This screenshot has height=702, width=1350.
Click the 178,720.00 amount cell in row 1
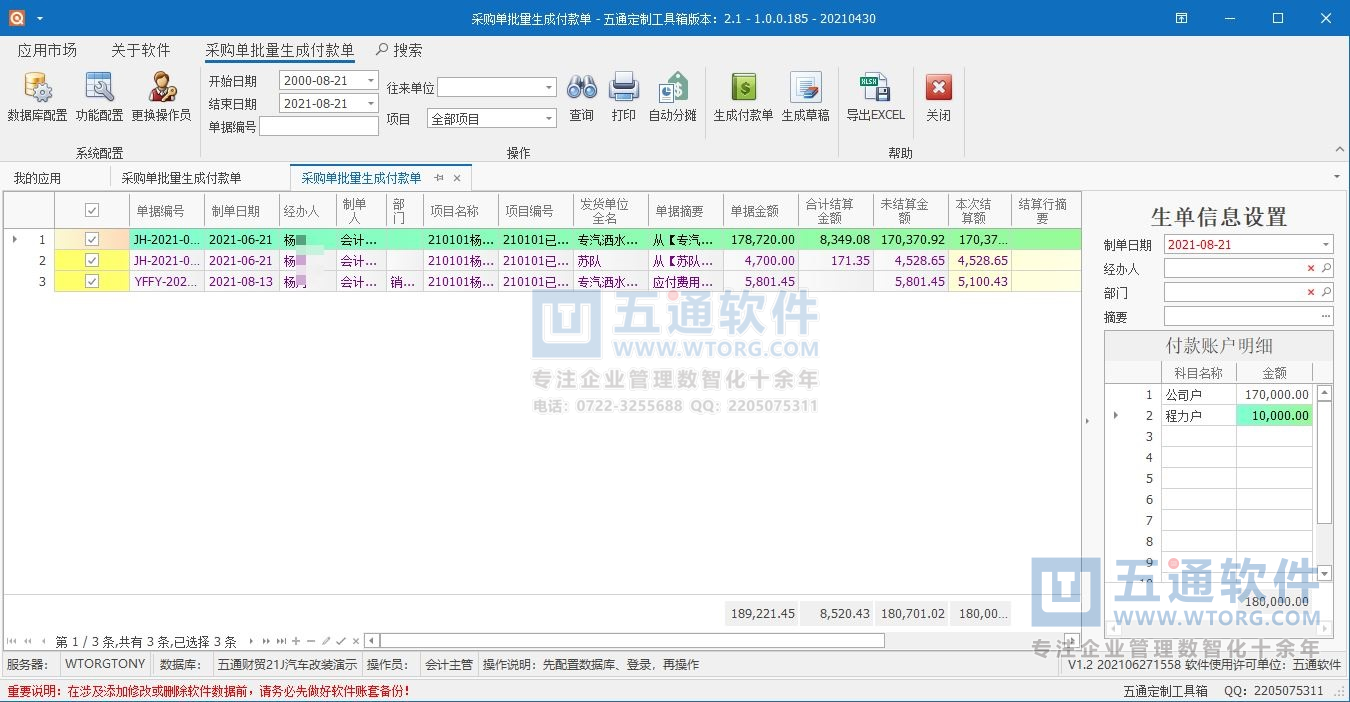tap(761, 240)
